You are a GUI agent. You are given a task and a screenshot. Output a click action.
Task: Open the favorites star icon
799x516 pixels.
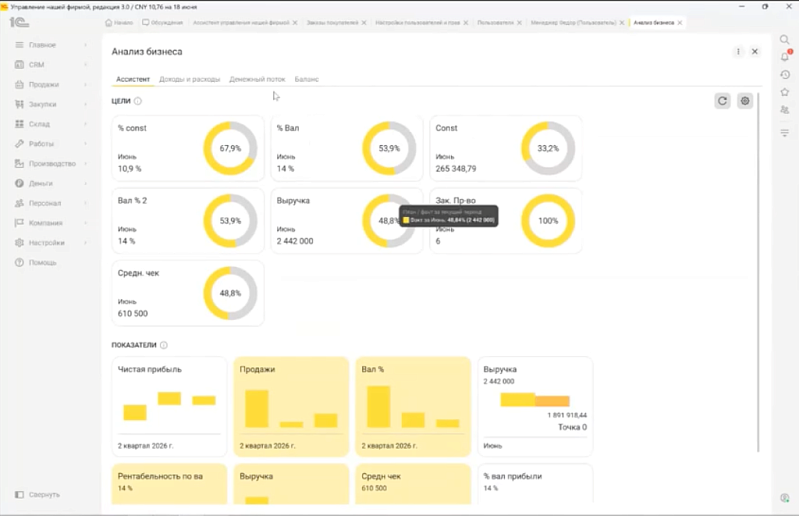[x=785, y=92]
